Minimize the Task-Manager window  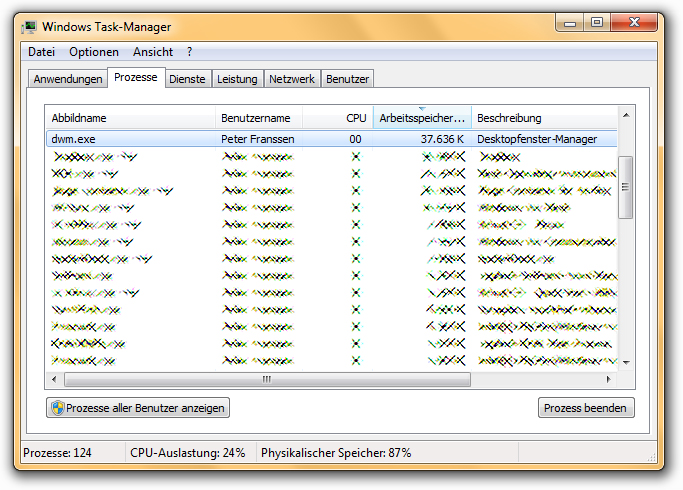click(x=570, y=23)
